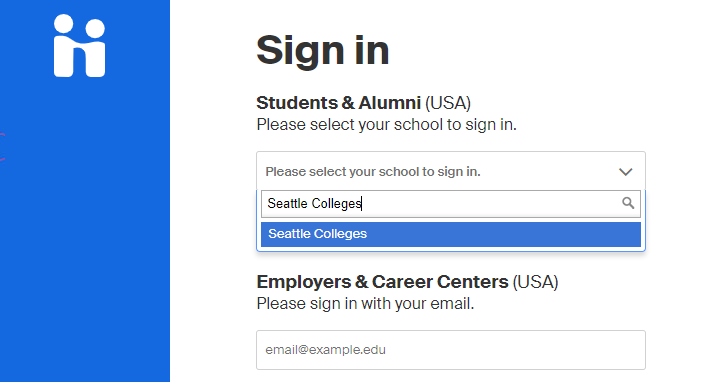Click the Handshake logo in the sidebar
720x382 pixels.
point(79,45)
